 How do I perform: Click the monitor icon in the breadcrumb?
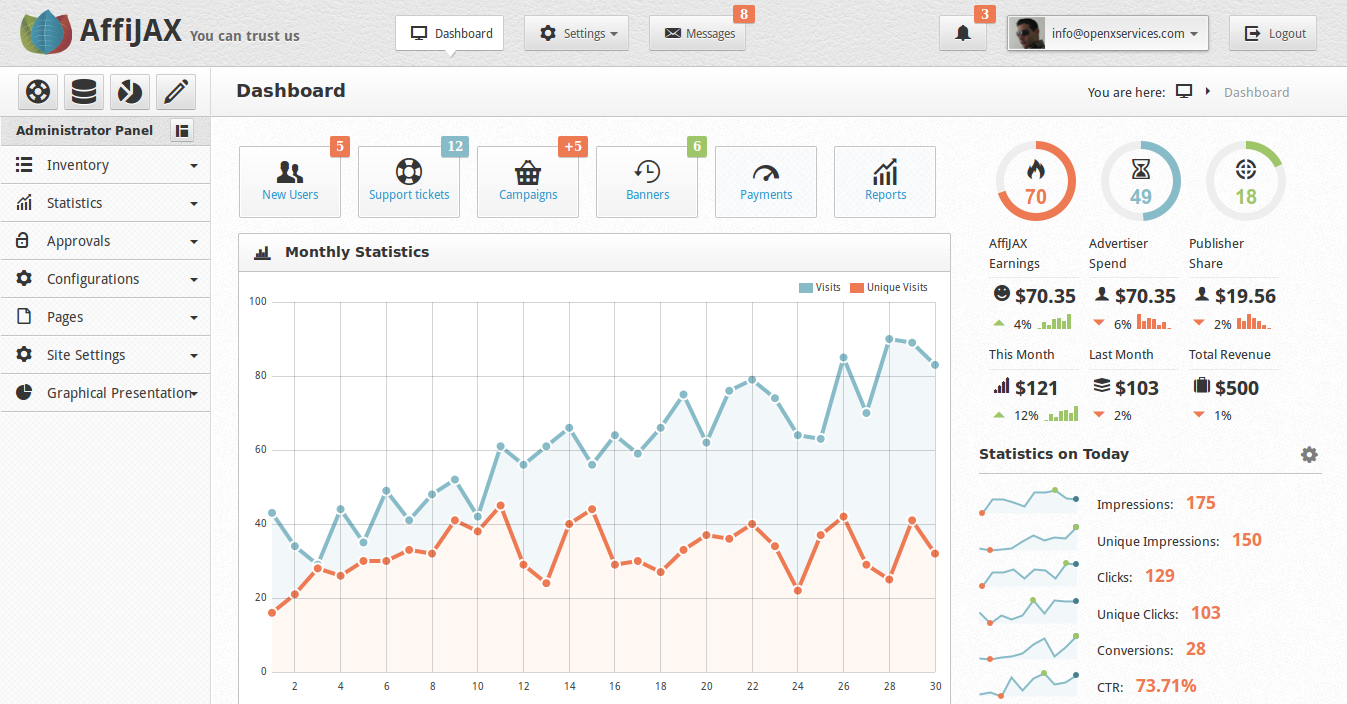coord(1184,92)
